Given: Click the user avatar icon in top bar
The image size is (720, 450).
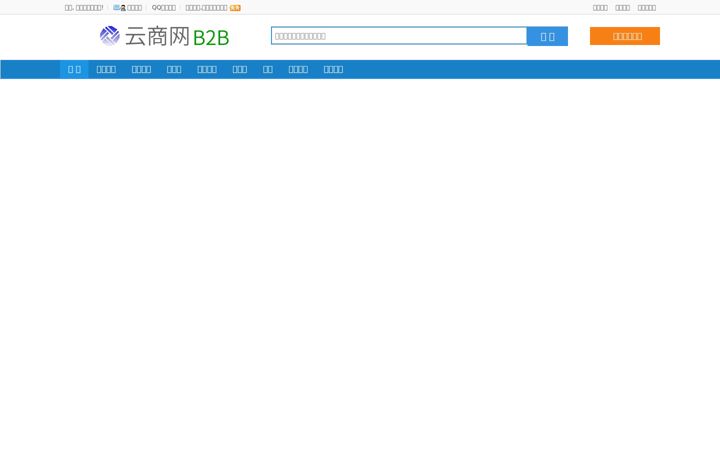Looking at the screenshot, I should 123,8.
